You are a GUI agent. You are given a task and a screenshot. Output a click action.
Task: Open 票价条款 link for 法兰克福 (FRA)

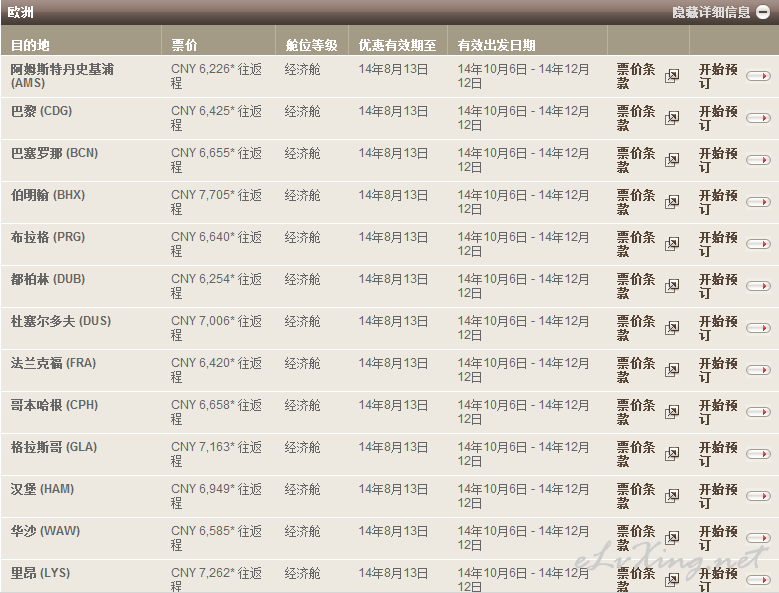pos(636,370)
